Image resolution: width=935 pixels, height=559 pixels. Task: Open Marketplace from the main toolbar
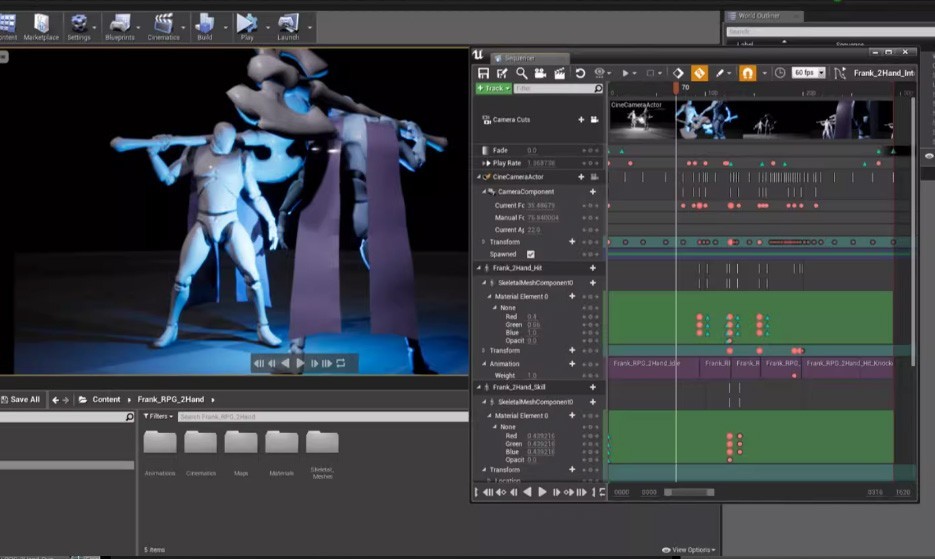[41, 27]
